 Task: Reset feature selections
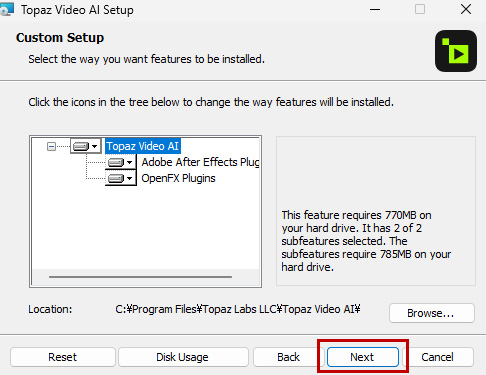[63, 357]
